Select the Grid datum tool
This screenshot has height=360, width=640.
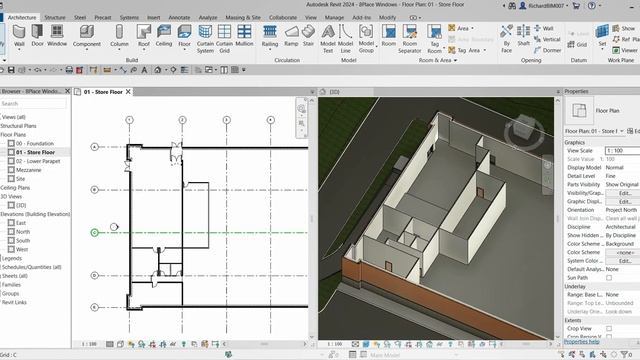[577, 44]
